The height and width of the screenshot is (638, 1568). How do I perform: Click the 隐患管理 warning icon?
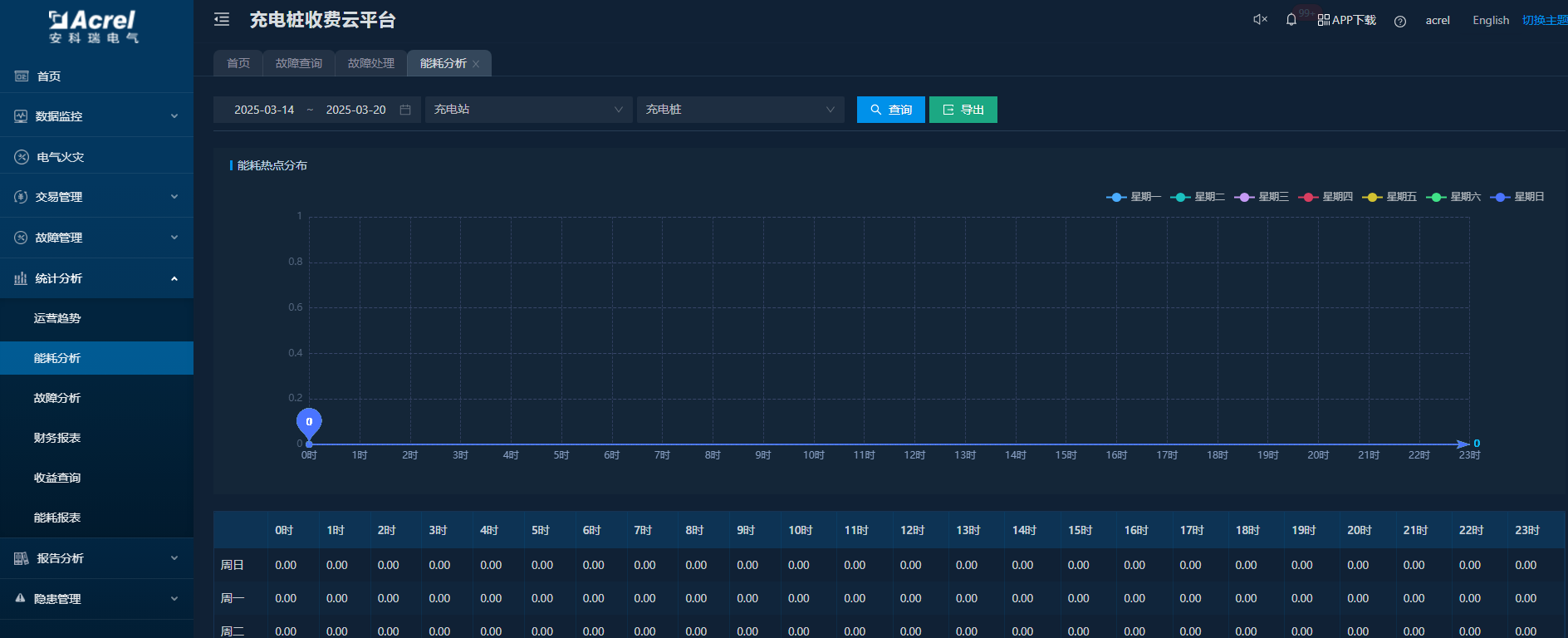tap(20, 598)
